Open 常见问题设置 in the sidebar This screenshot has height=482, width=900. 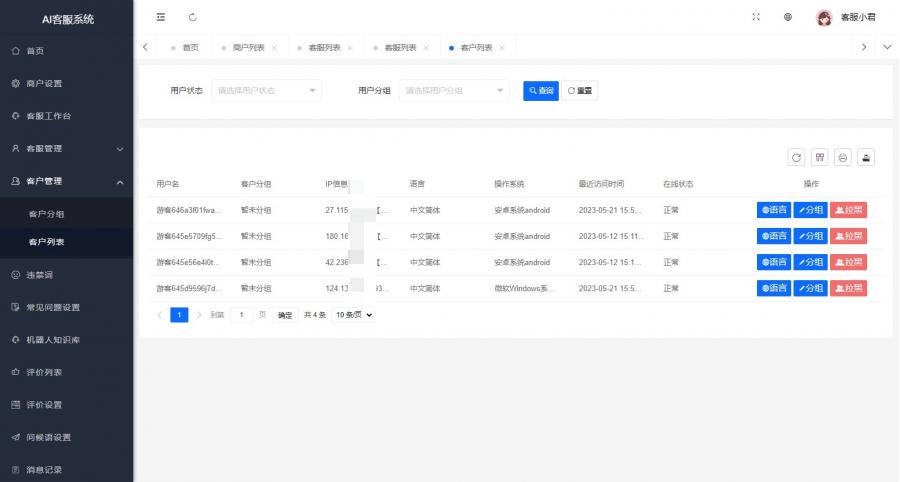tap(67, 308)
